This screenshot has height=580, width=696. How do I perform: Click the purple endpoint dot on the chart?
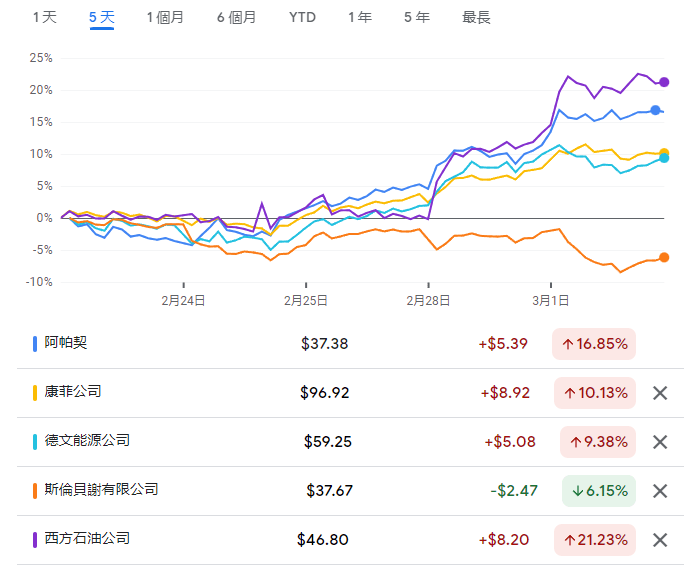[x=664, y=82]
